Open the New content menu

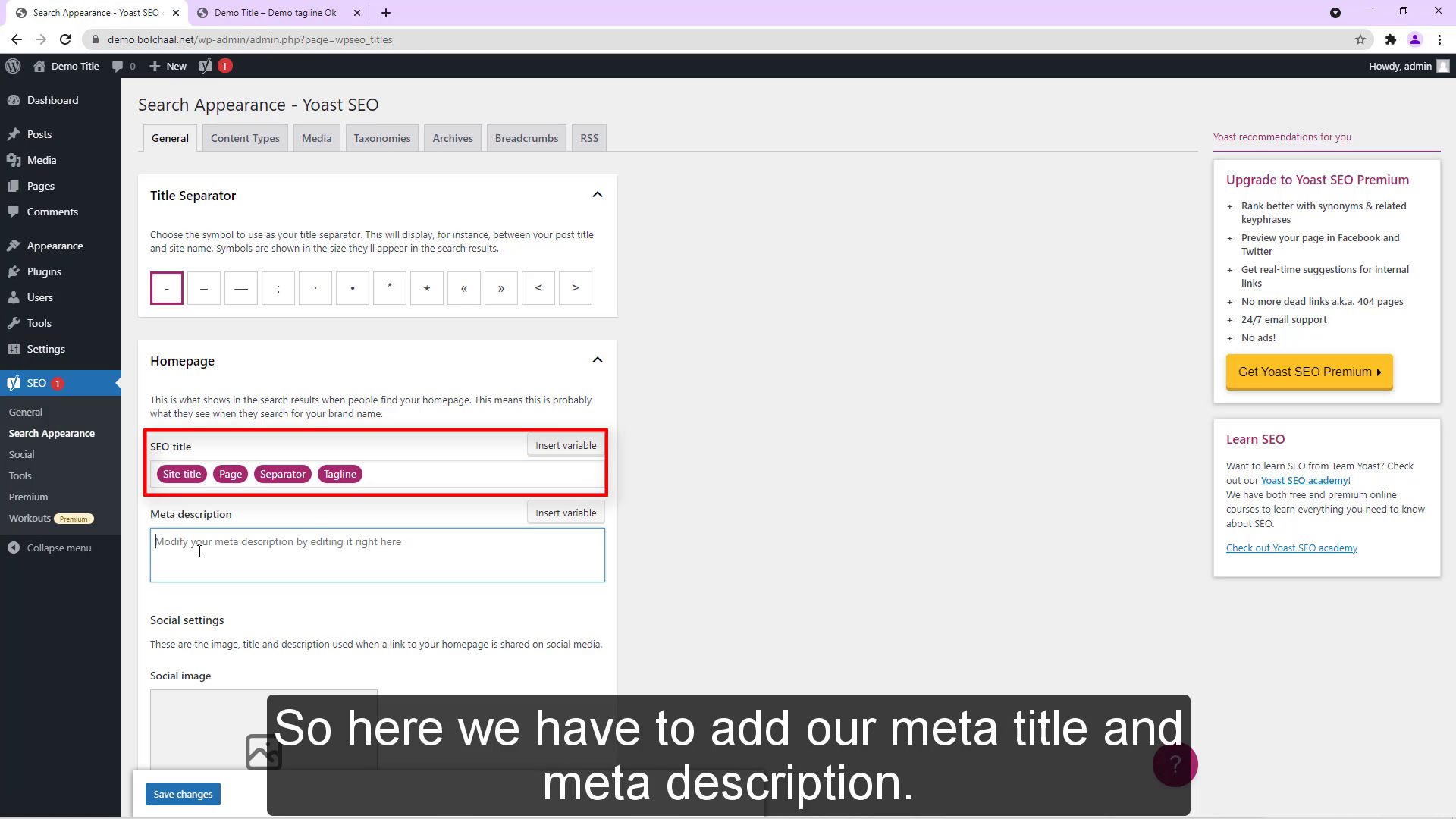[168, 66]
